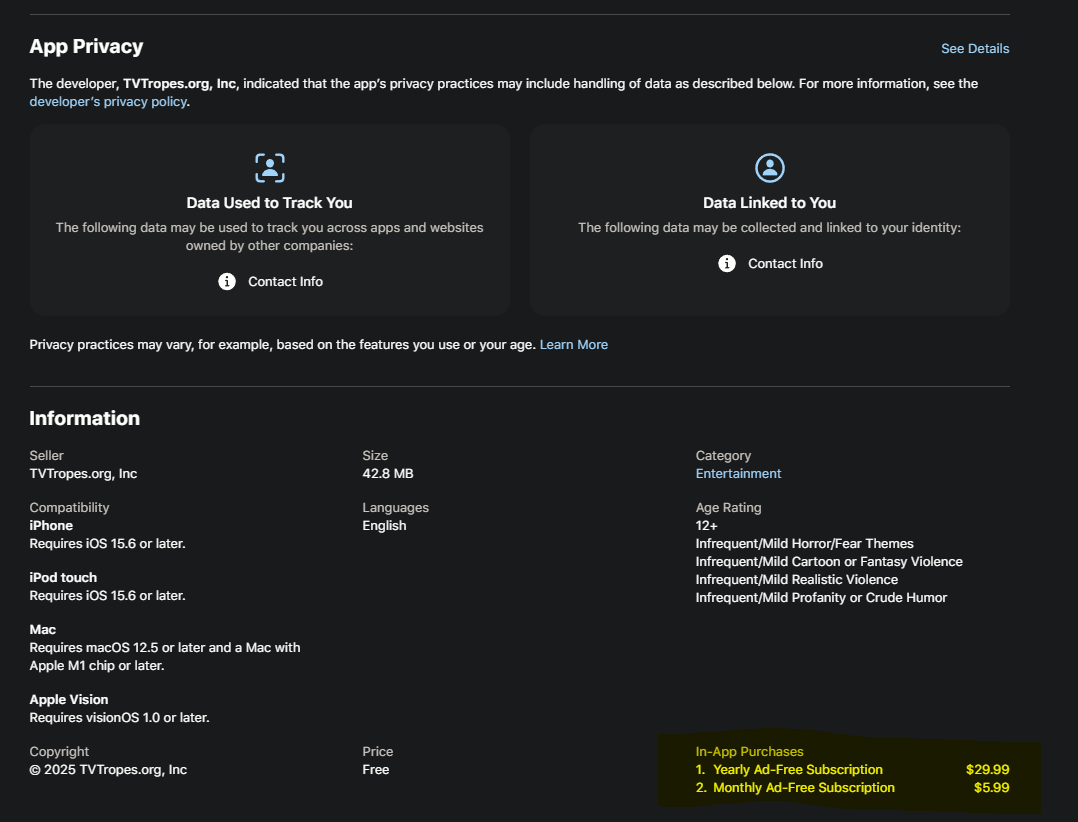The image size is (1078, 822).
Task: Select the $29.99 yearly price
Action: (x=987, y=770)
